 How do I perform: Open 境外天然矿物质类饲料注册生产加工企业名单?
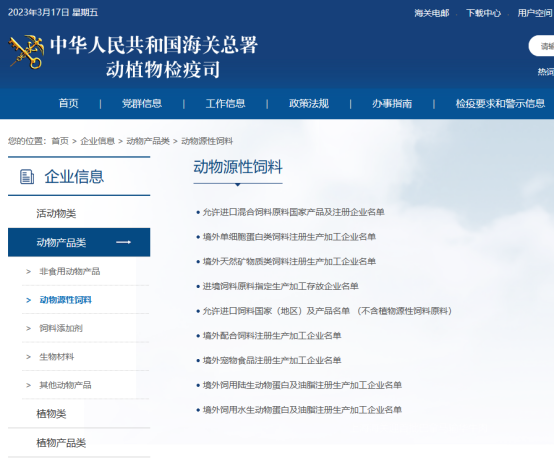point(289,262)
